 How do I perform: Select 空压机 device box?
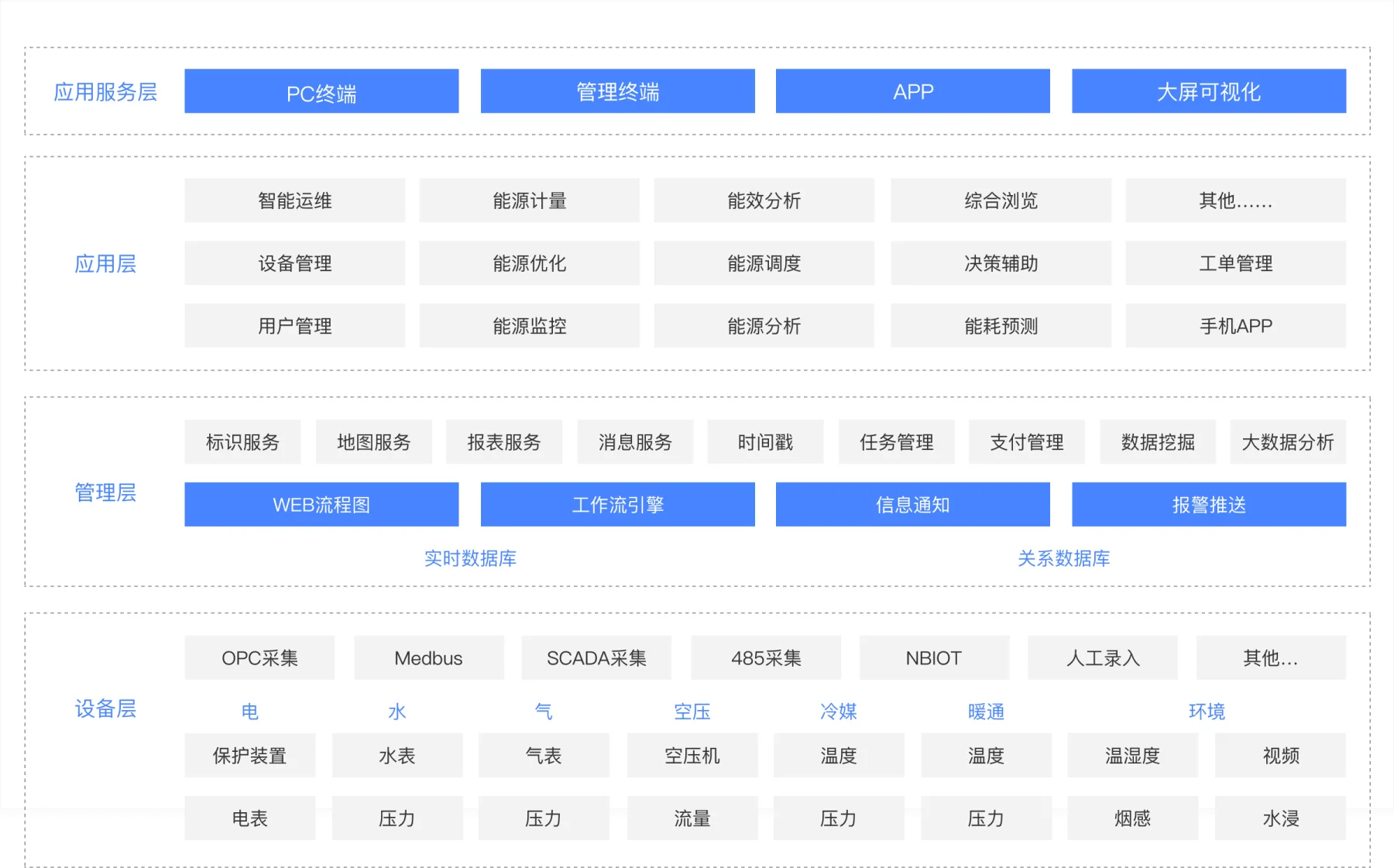coord(692,756)
